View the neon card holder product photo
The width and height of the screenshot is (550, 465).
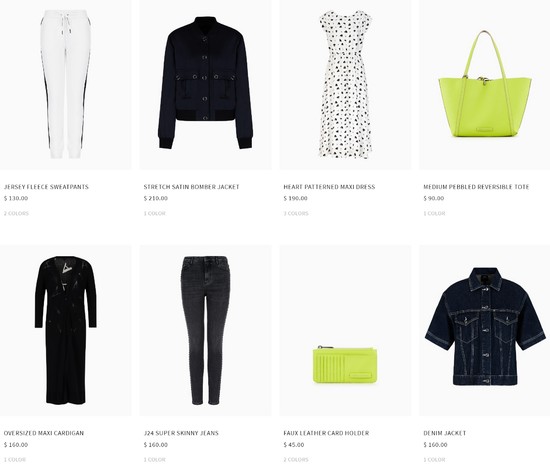pos(346,330)
